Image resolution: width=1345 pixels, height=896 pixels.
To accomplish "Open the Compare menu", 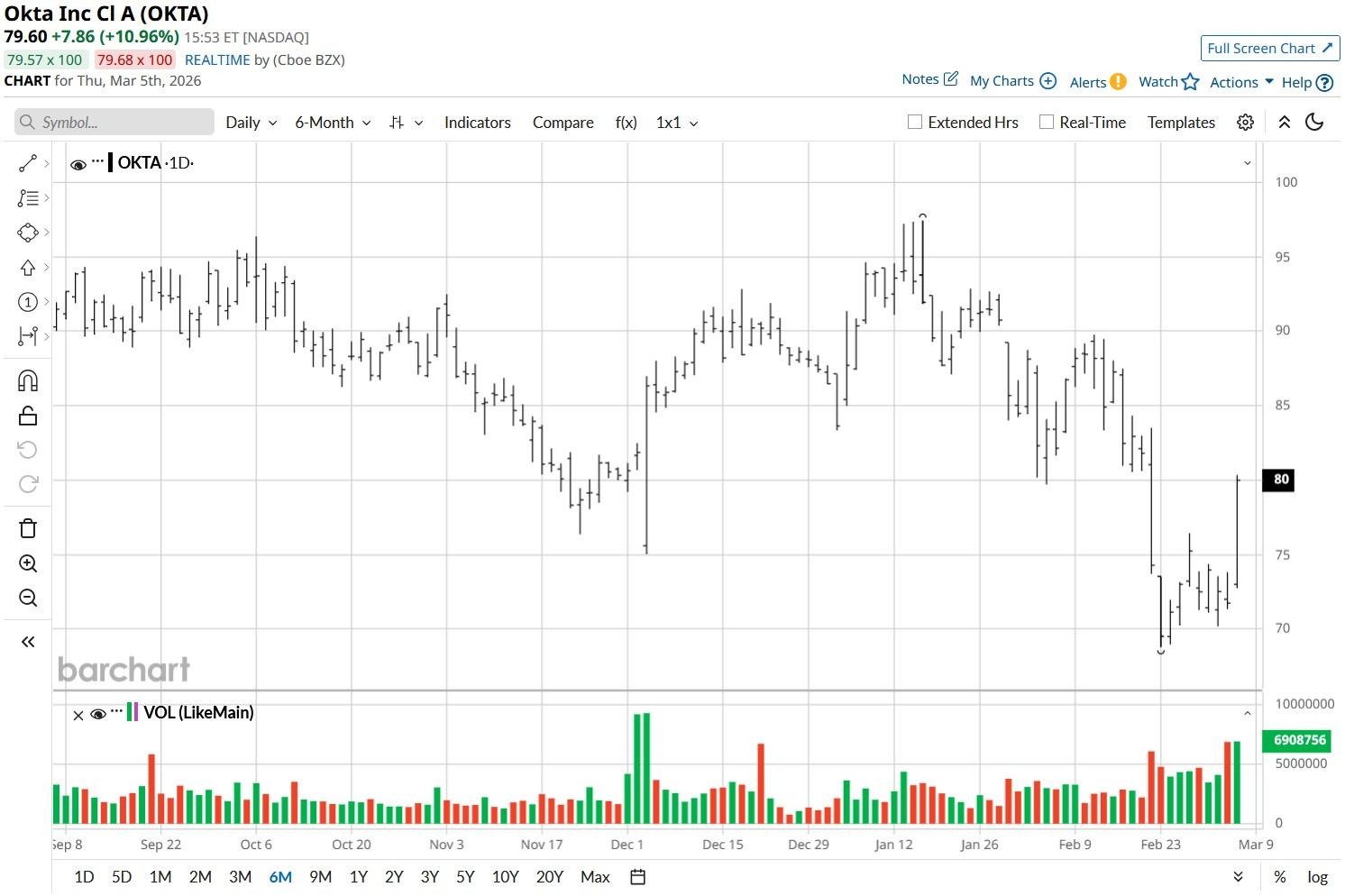I will (x=563, y=123).
